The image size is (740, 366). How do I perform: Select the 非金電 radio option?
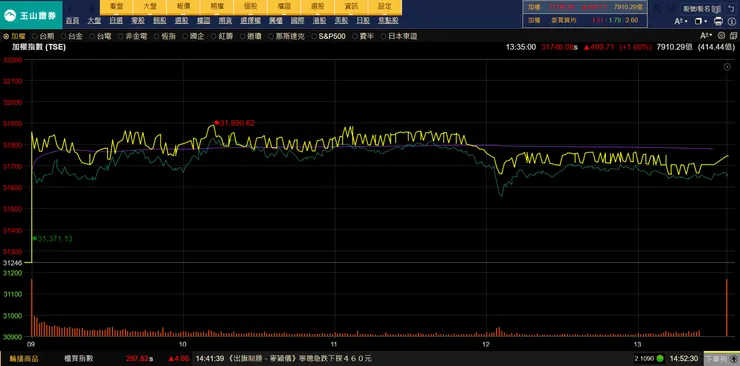(x=133, y=36)
